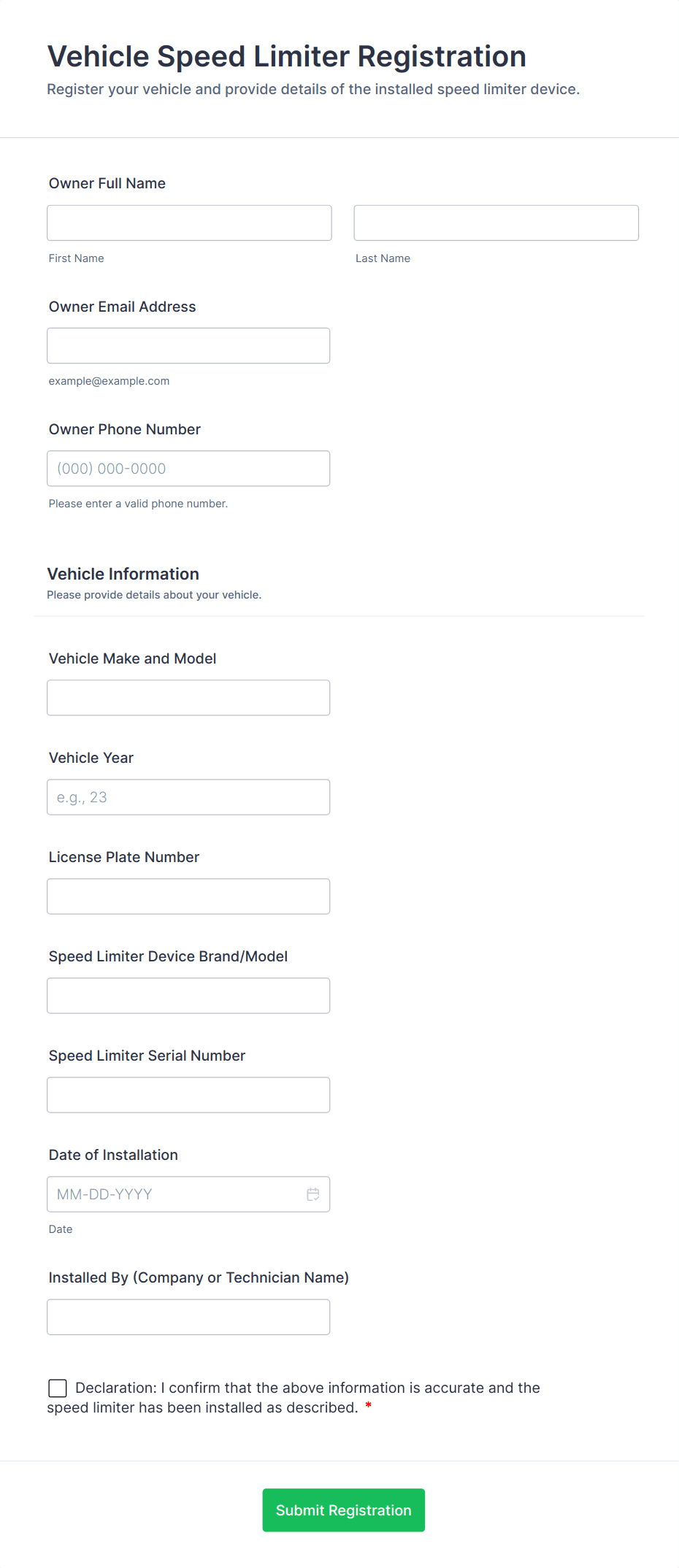Image resolution: width=679 pixels, height=1568 pixels.
Task: Click the Vehicle Information section heading
Action: coord(123,574)
